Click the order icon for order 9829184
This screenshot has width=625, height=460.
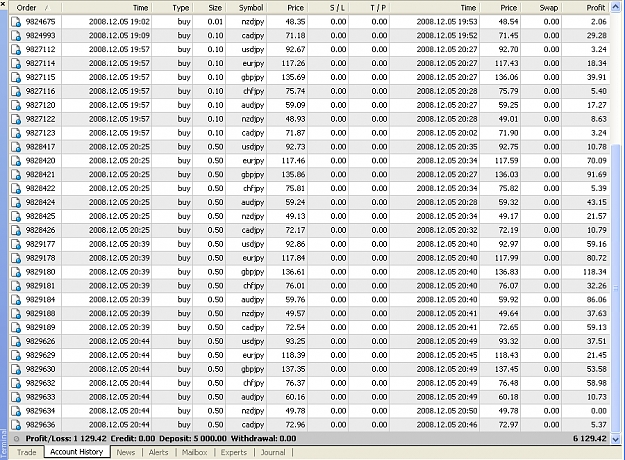[x=16, y=300]
